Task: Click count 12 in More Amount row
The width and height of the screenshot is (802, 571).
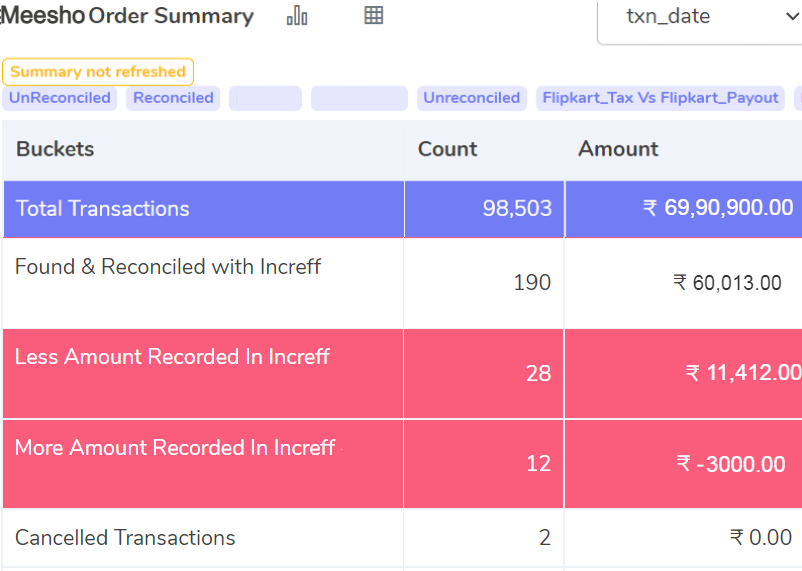Action: 539,464
